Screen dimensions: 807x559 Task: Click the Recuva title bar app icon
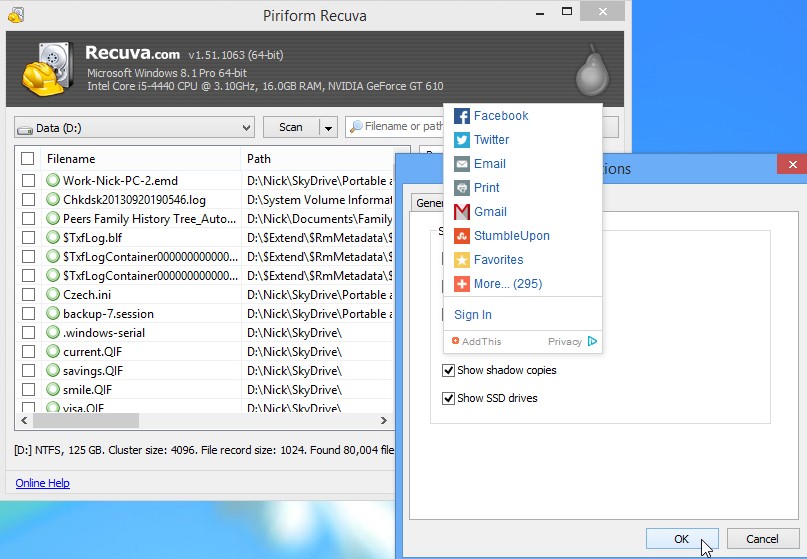pyautogui.click(x=16, y=14)
